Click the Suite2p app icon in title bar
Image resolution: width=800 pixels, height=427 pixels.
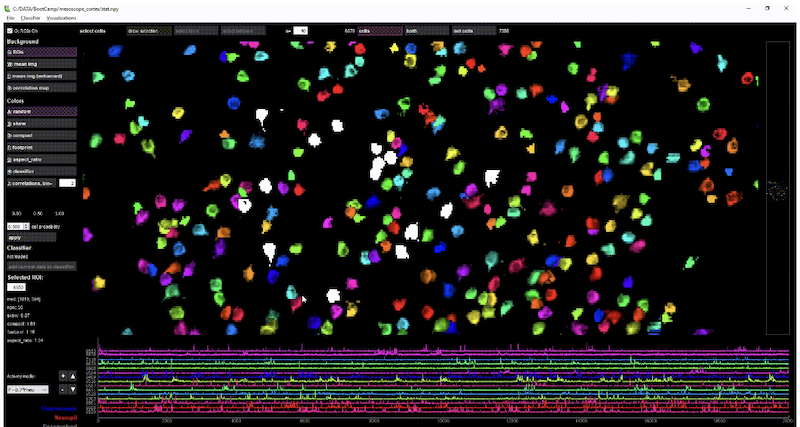coord(7,7)
